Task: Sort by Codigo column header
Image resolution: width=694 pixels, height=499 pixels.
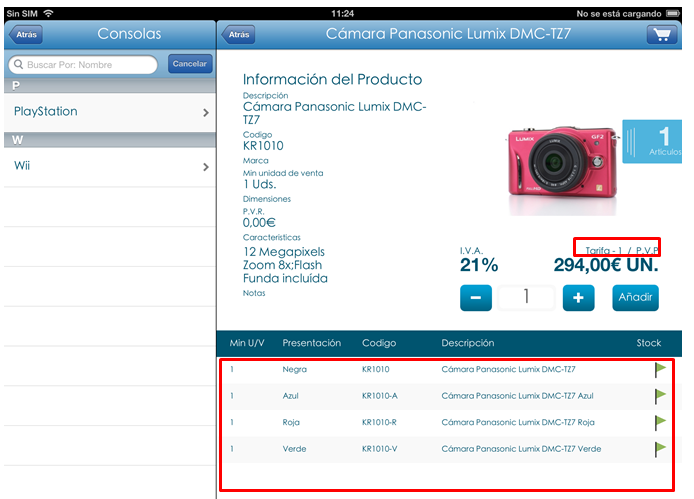Action: (379, 343)
